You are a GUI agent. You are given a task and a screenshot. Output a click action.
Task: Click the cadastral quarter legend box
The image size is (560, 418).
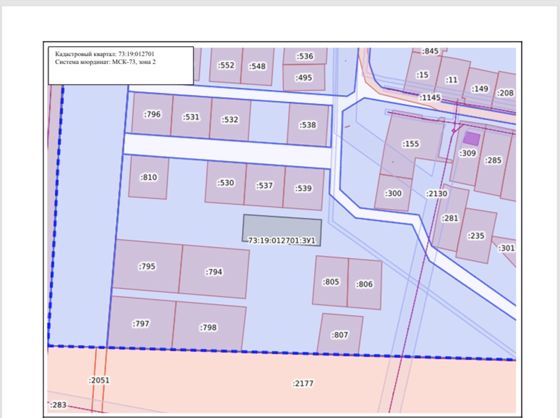point(121,65)
